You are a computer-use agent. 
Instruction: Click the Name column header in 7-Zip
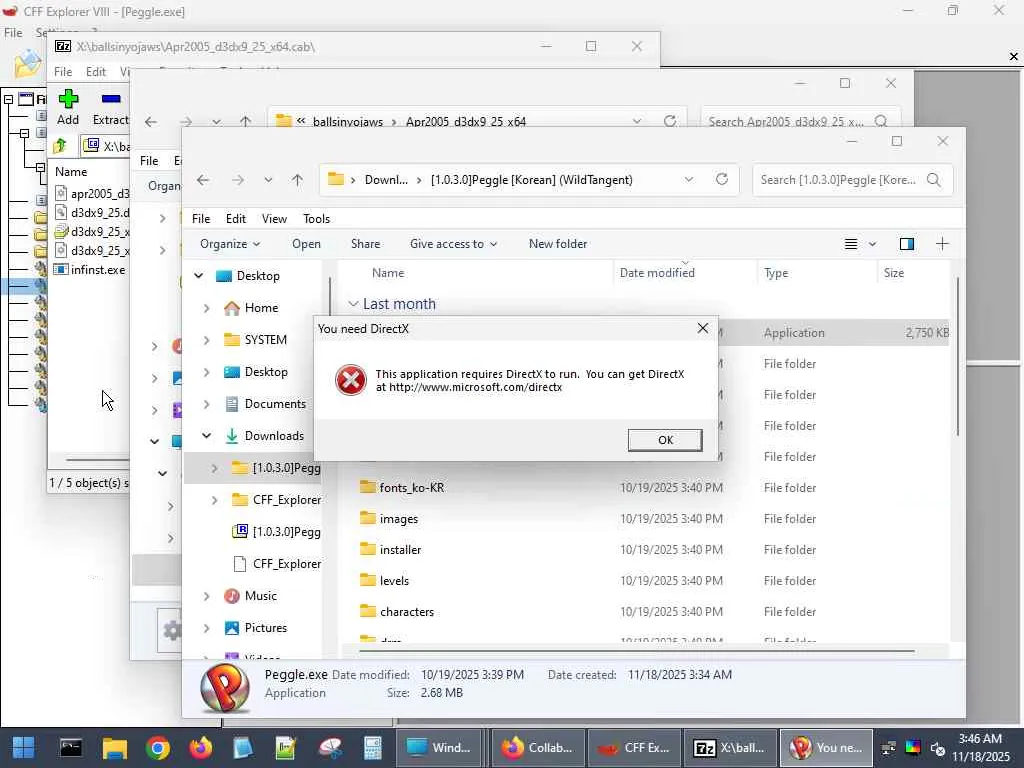(x=71, y=172)
